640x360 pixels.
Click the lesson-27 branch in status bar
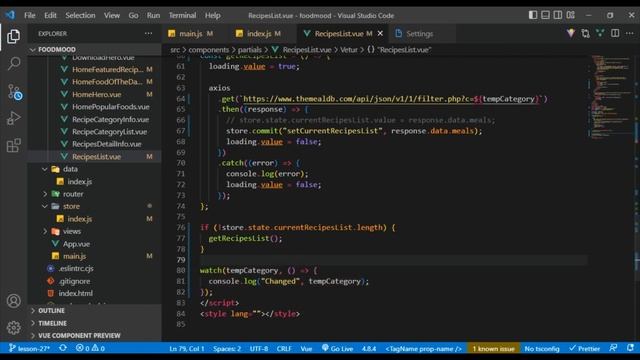tap(29, 349)
